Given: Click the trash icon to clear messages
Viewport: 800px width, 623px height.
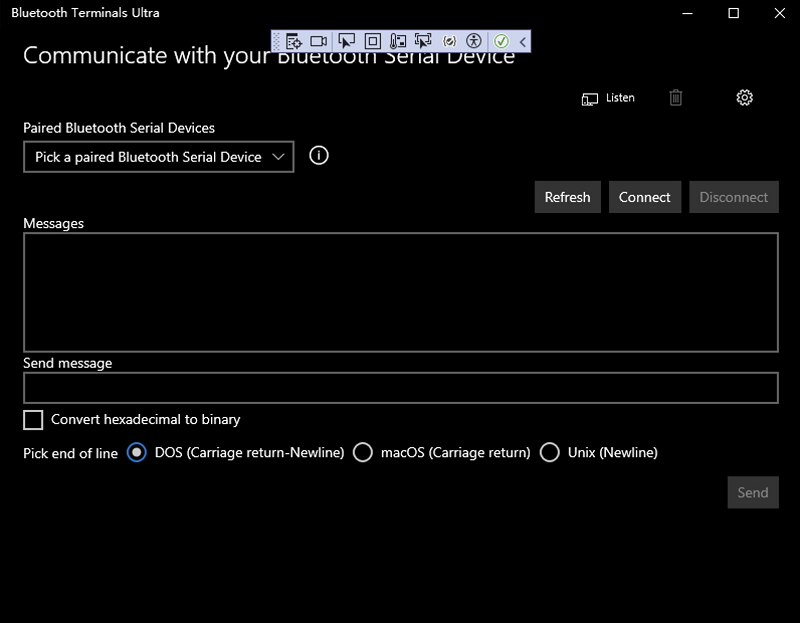Looking at the screenshot, I should click(x=675, y=97).
